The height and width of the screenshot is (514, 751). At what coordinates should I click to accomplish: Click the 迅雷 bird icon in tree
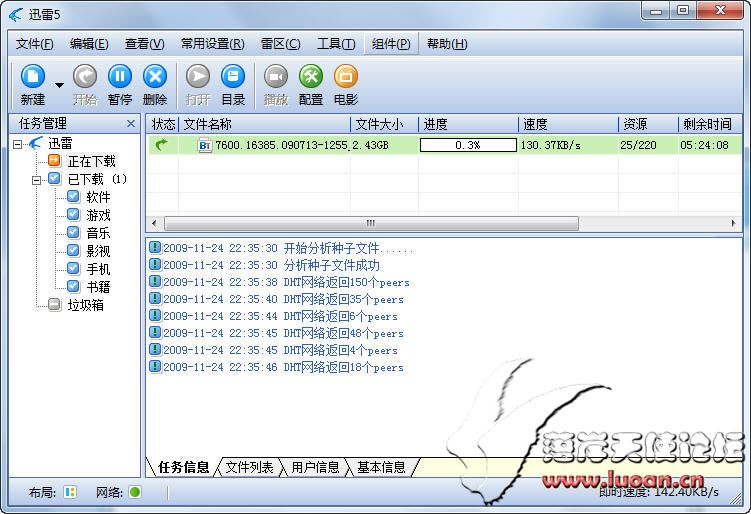(x=36, y=143)
